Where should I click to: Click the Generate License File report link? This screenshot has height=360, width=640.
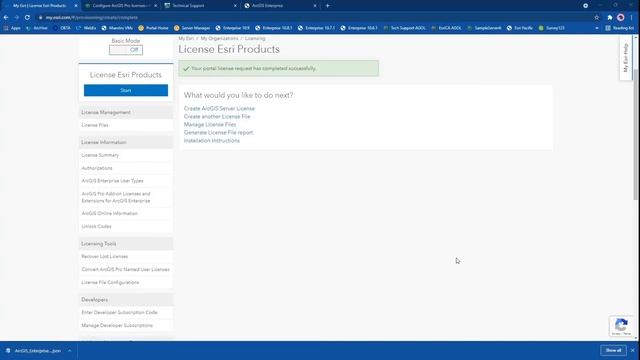218,133
